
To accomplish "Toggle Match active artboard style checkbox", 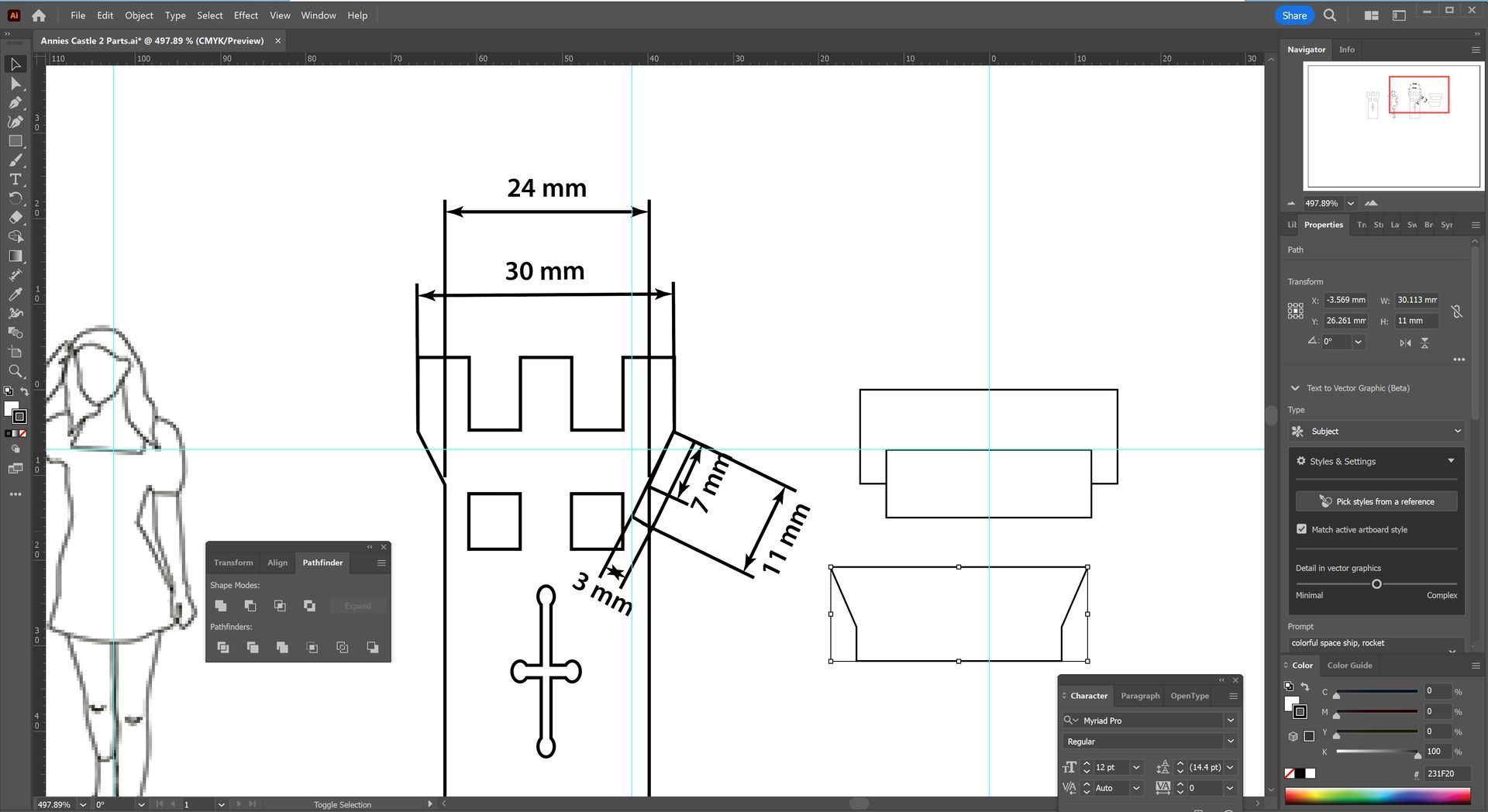I will pyautogui.click(x=1301, y=529).
